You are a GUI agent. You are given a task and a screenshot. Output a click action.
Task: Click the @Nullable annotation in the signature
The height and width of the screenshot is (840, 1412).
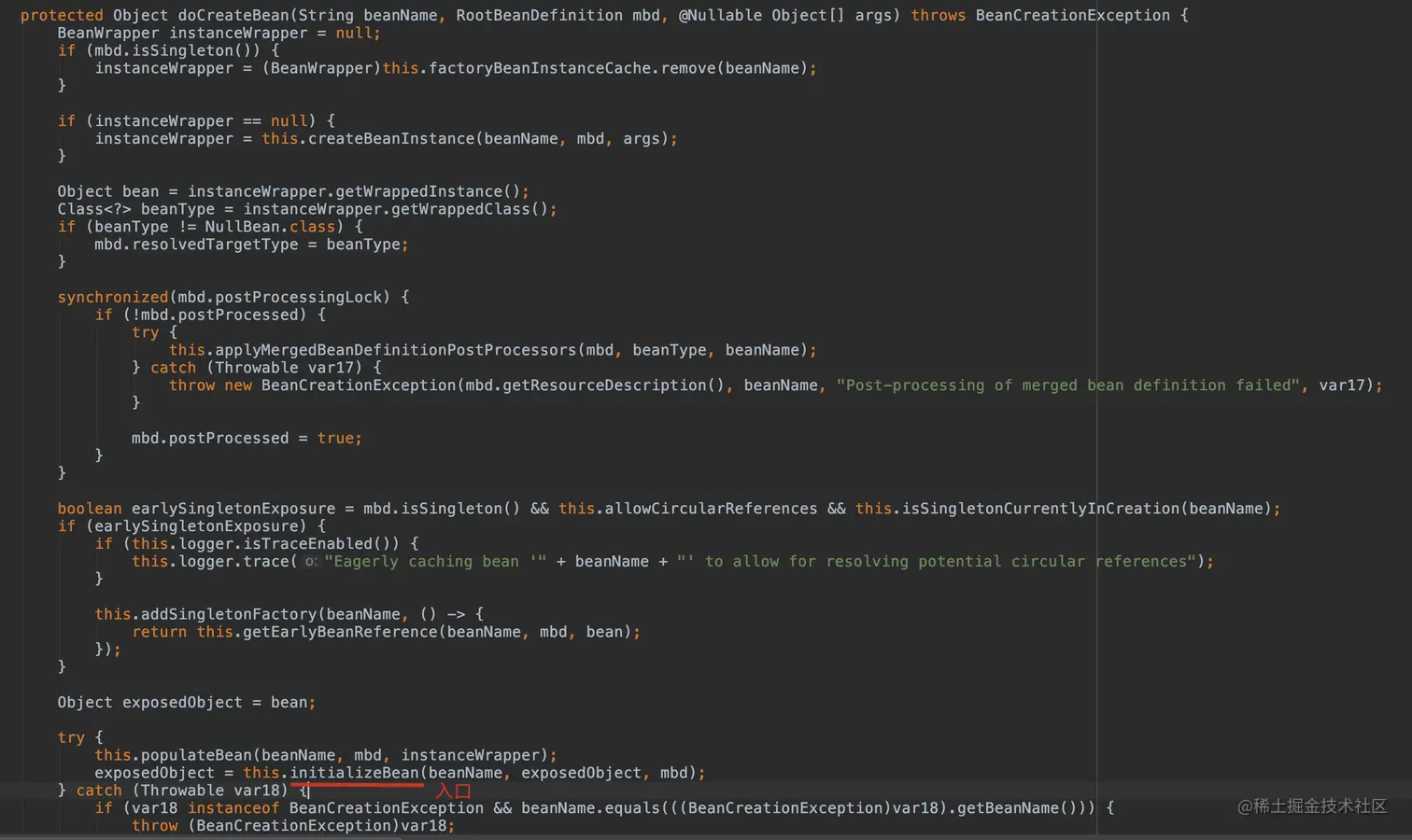pos(720,16)
